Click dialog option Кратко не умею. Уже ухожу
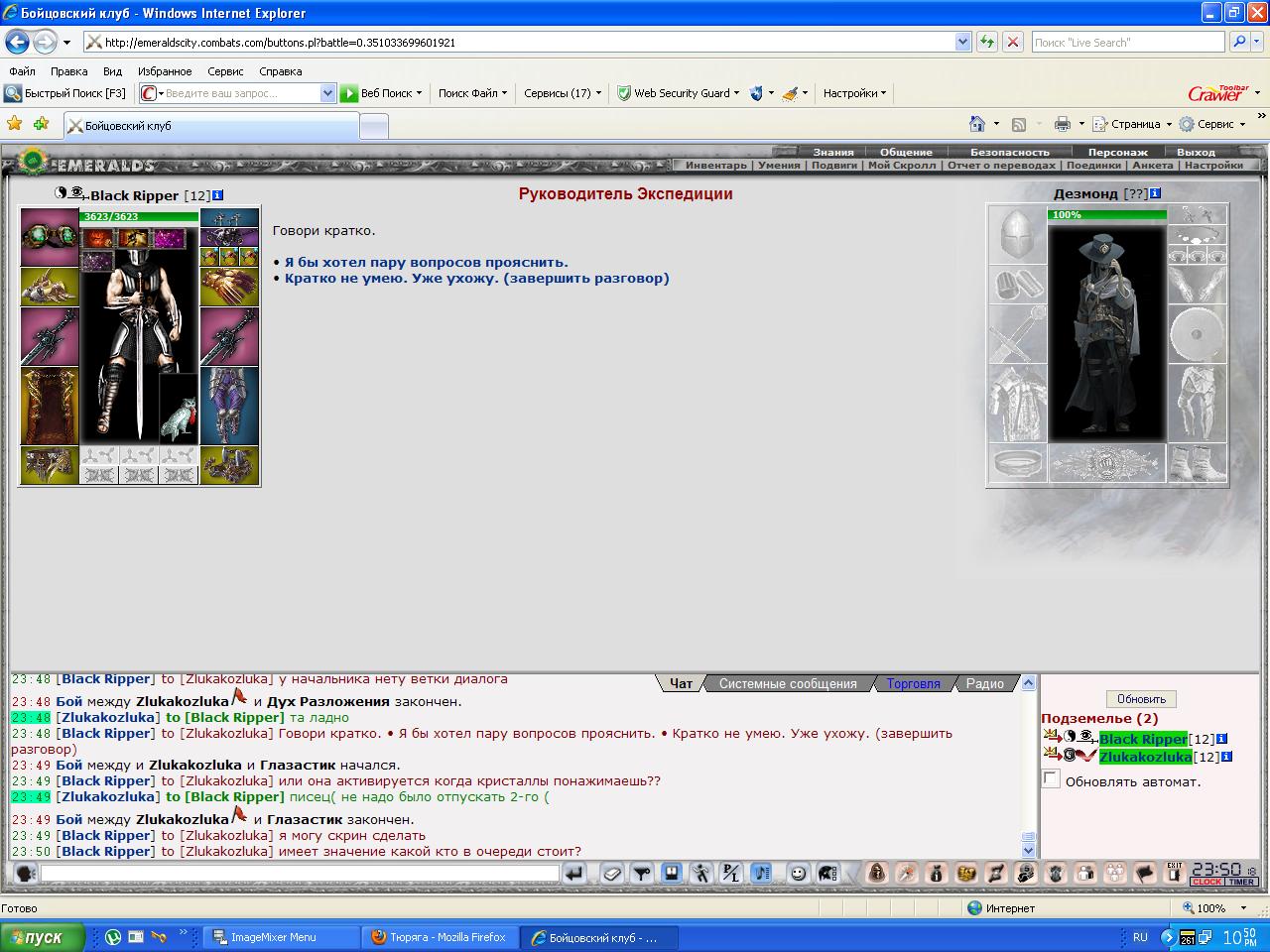1270x952 pixels. (x=391, y=279)
